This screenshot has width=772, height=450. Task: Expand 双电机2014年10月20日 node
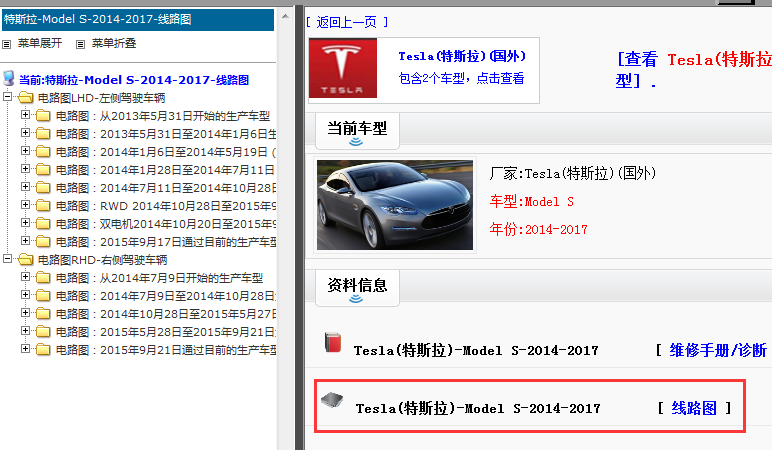pos(25,223)
